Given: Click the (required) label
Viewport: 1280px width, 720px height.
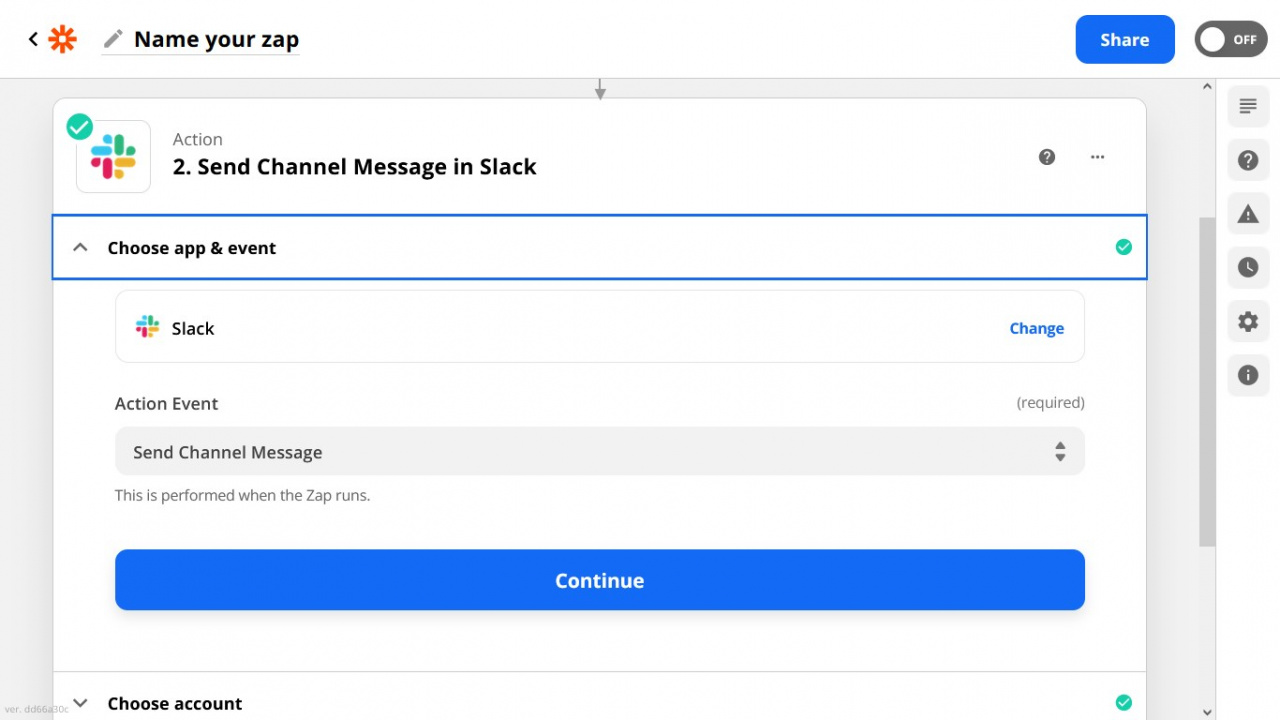Looking at the screenshot, I should coord(1050,403).
